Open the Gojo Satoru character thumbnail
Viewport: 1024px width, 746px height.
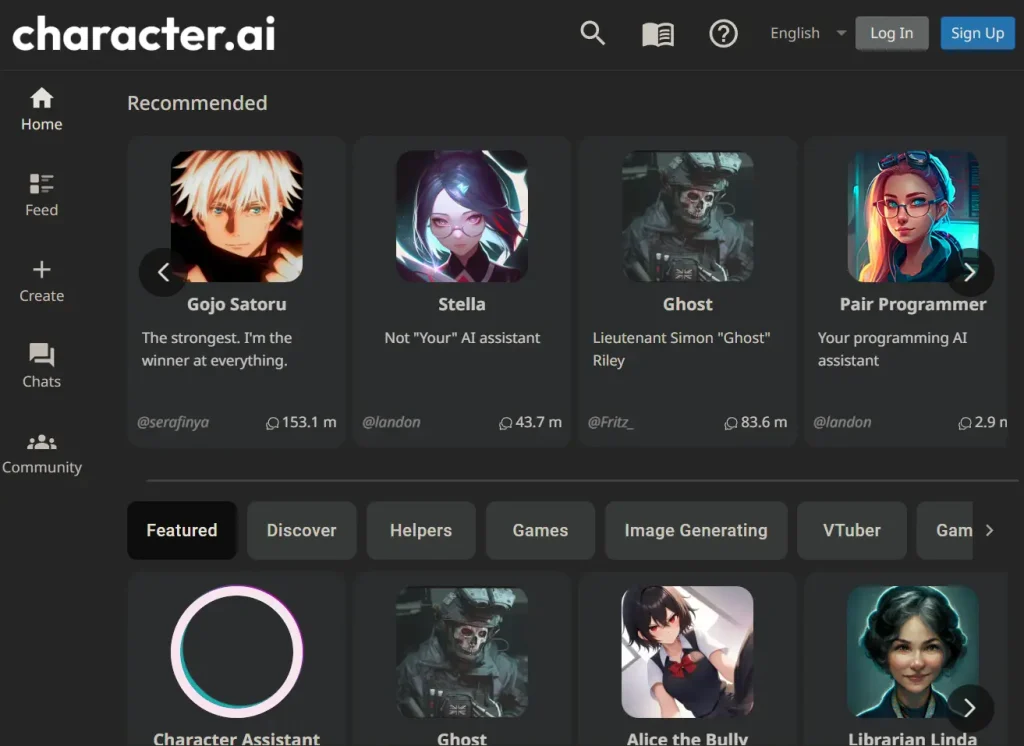click(x=236, y=216)
